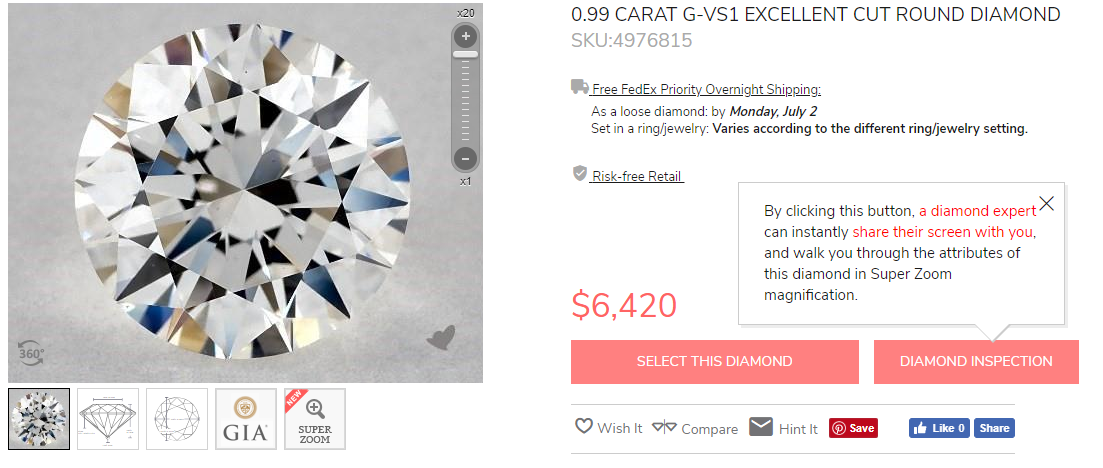Open the Risk-free Retail link
Screen dimensions: 1103x468
(637, 176)
